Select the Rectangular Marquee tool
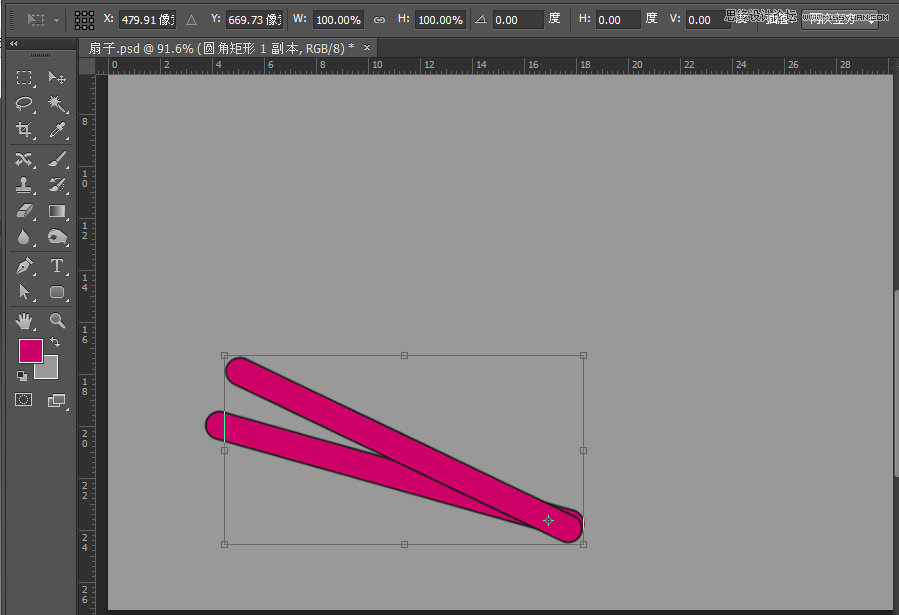This screenshot has width=899, height=615. click(24, 77)
